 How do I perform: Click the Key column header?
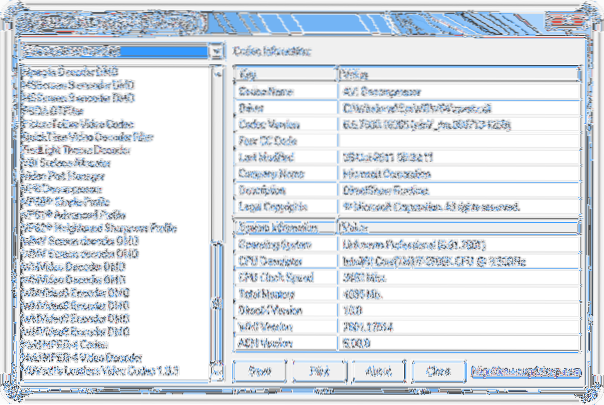(285, 74)
